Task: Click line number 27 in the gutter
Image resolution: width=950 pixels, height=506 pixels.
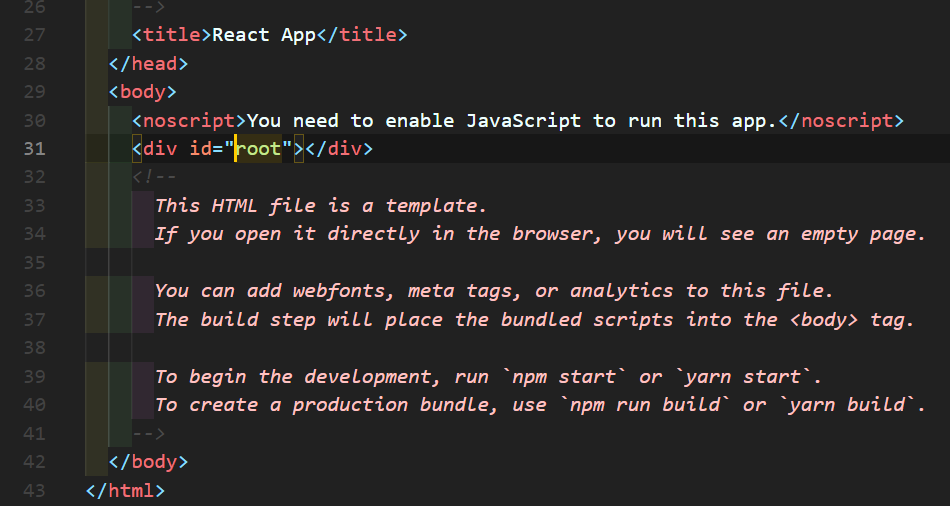Action: tap(35, 35)
